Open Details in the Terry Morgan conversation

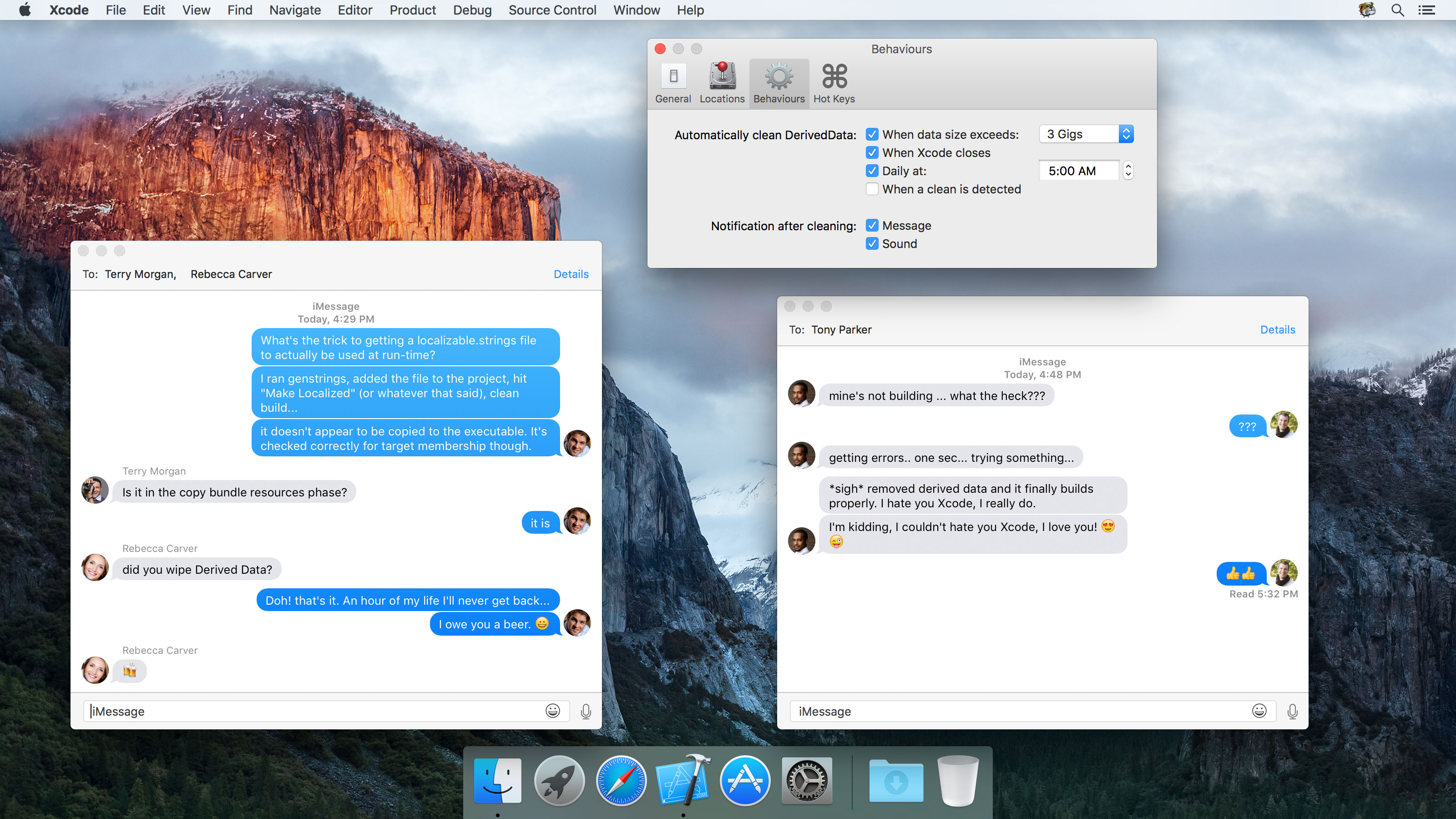tap(571, 274)
